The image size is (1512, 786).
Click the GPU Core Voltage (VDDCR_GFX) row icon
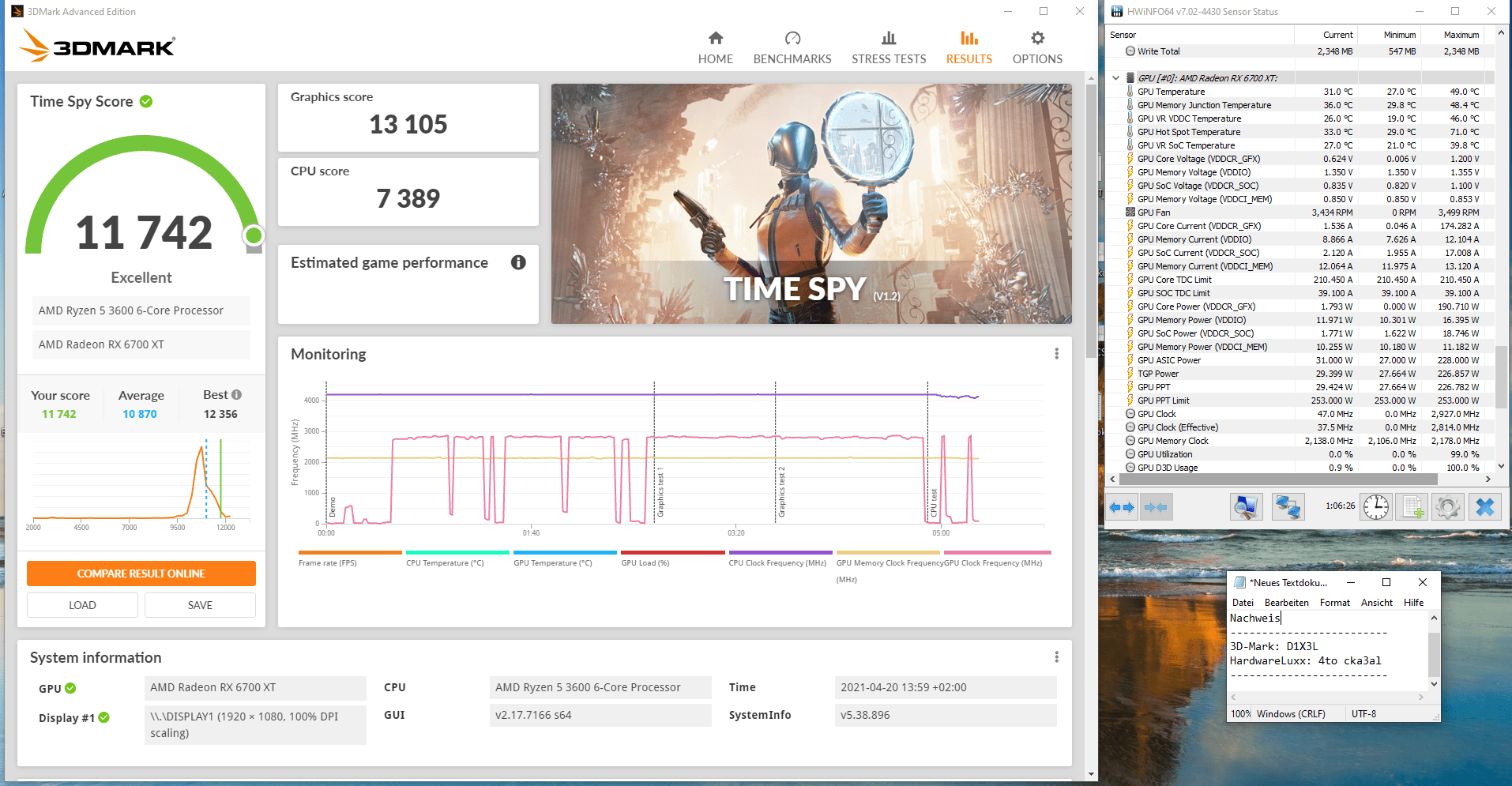pyautogui.click(x=1130, y=159)
